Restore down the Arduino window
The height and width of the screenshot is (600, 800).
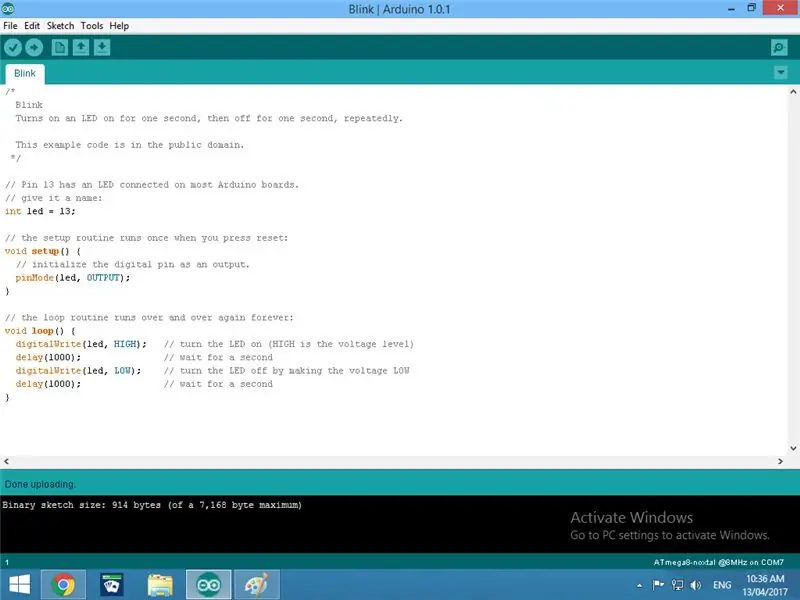tap(752, 8)
